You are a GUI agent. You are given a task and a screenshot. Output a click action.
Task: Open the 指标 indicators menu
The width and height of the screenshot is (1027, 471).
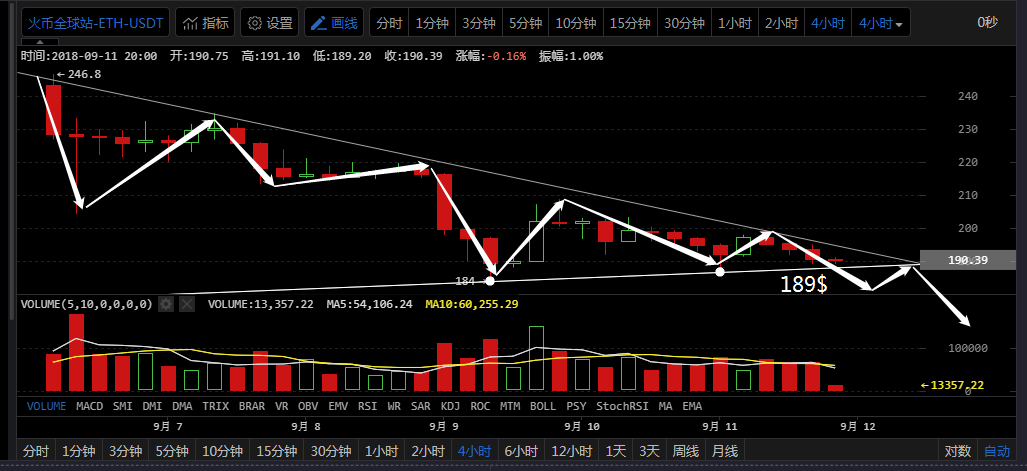pos(206,23)
